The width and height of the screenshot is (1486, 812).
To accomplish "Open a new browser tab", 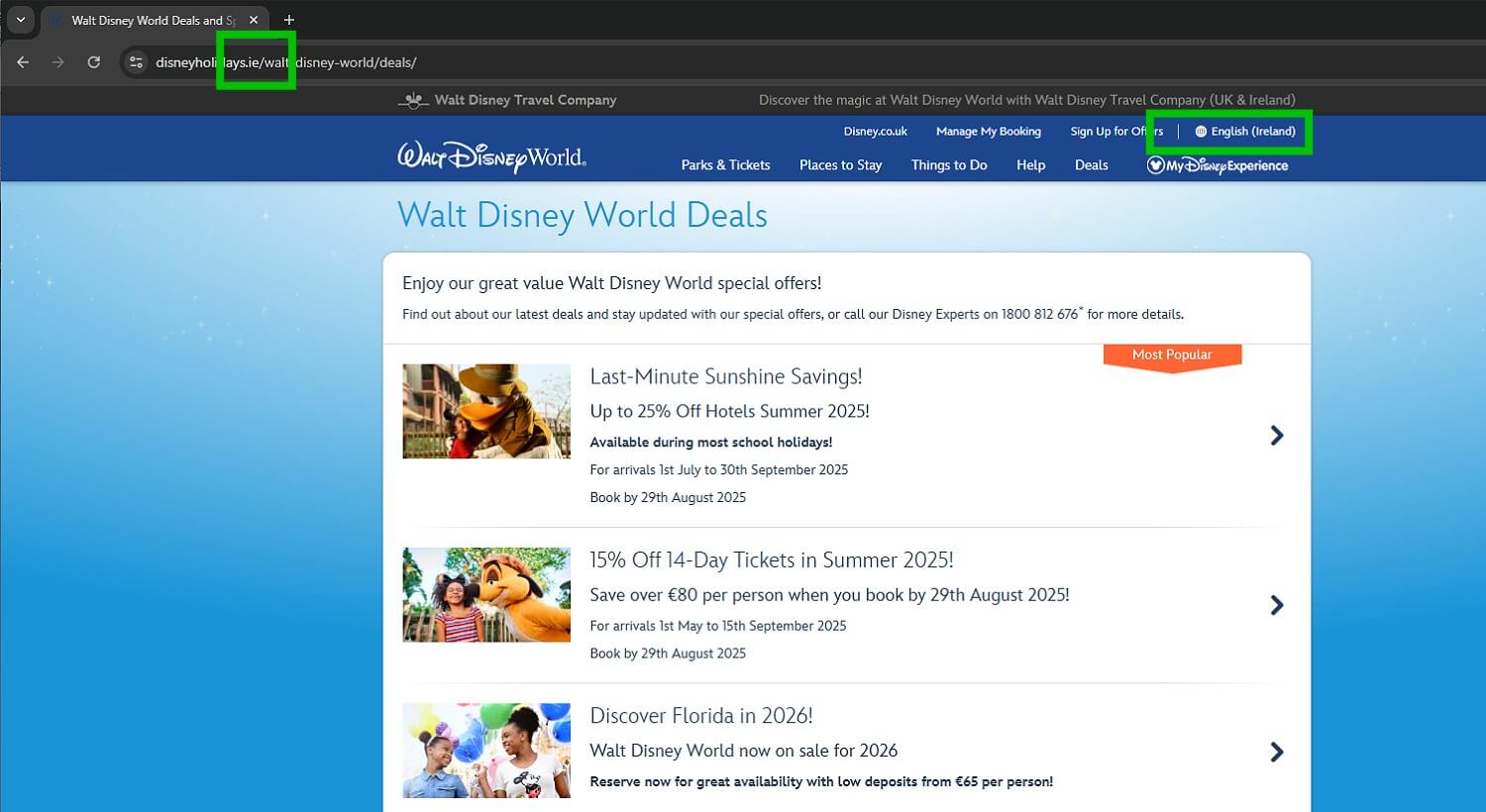I will click(x=289, y=20).
